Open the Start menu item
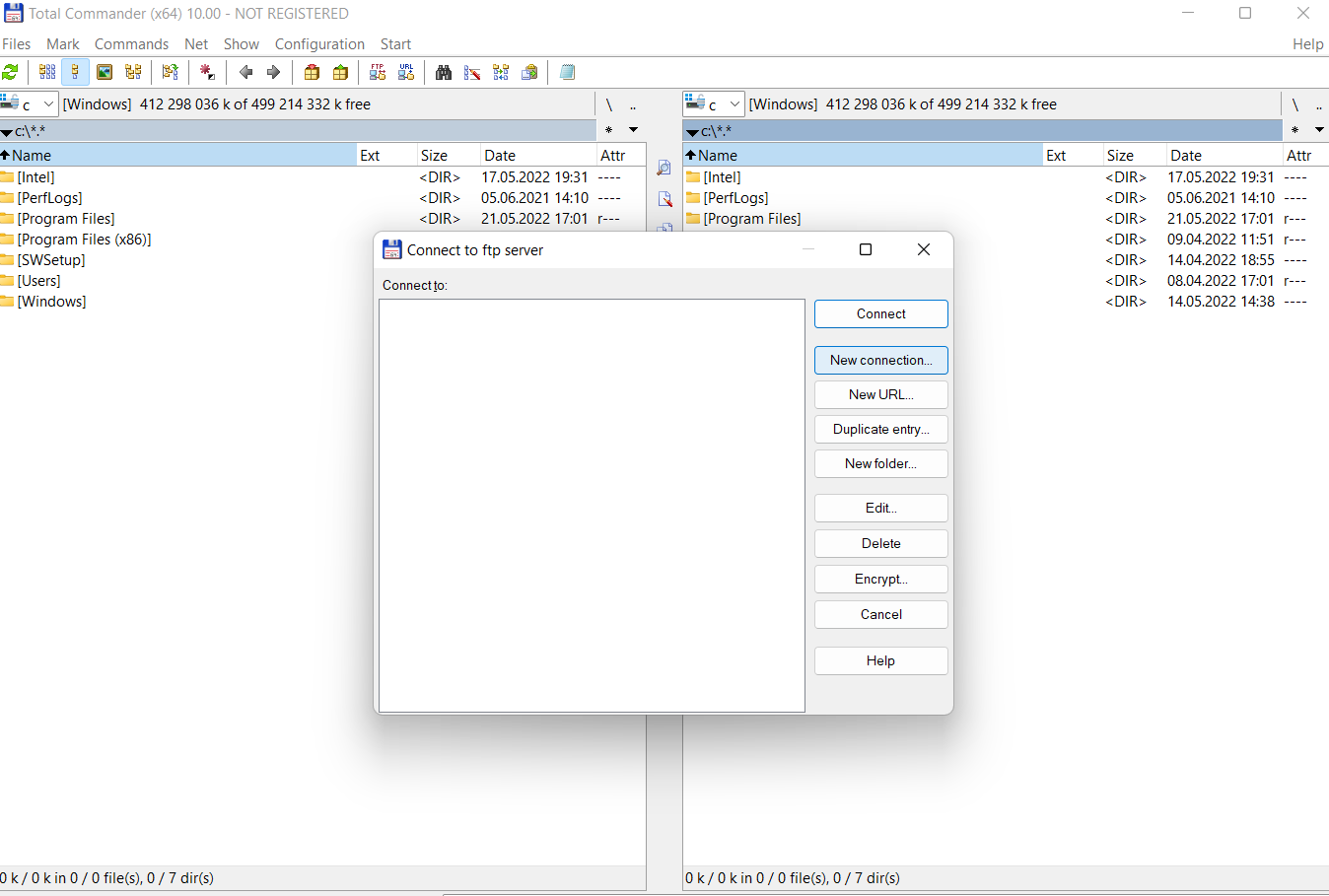This screenshot has width=1329, height=896. 395,44
